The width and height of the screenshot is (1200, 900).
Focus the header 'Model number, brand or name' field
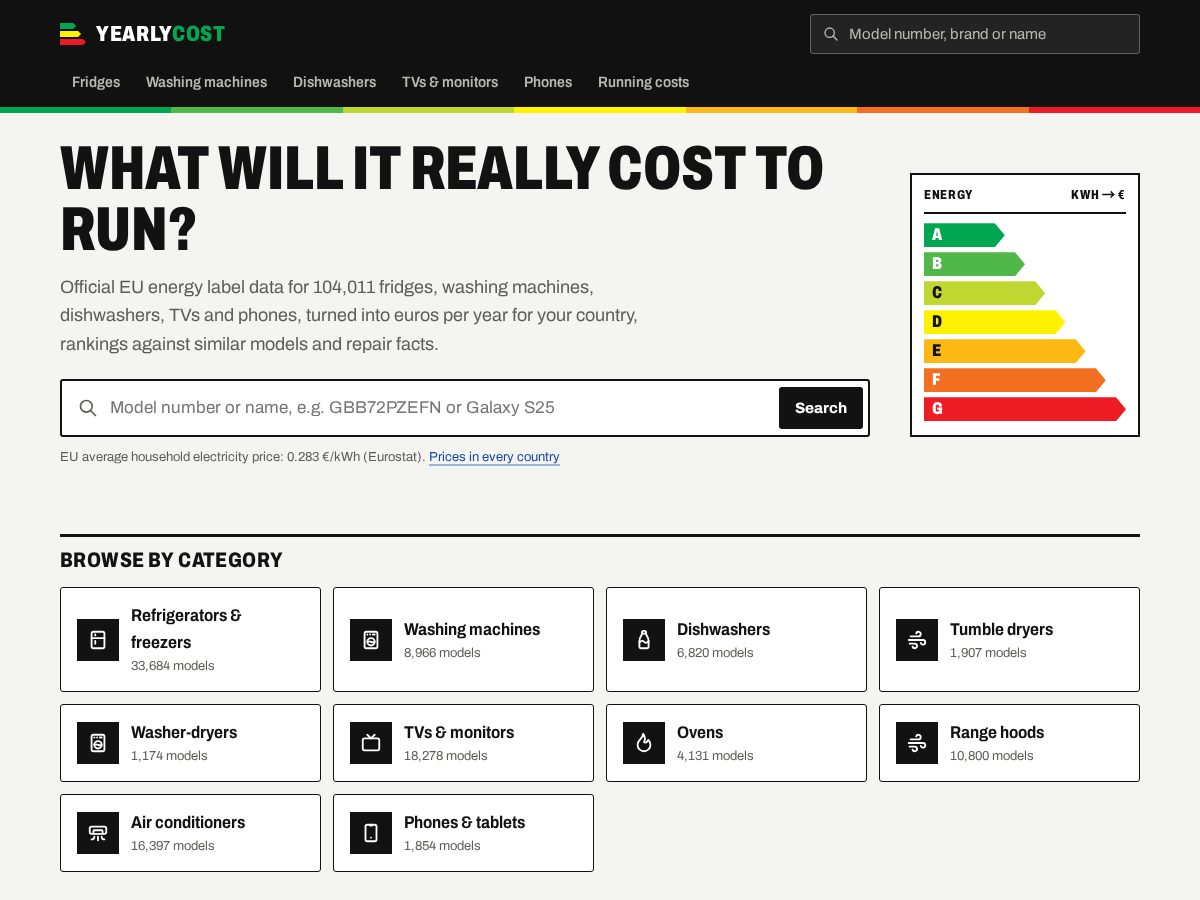click(975, 34)
